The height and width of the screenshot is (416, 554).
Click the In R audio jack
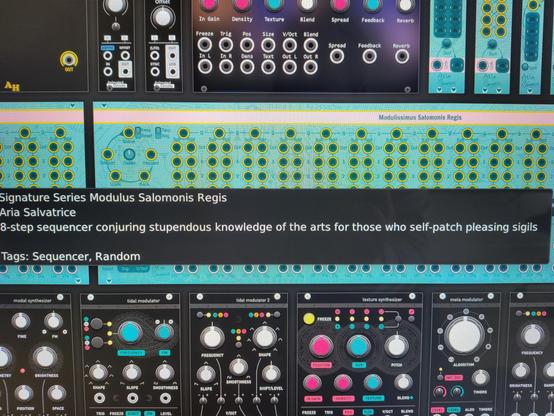[x=226, y=67]
